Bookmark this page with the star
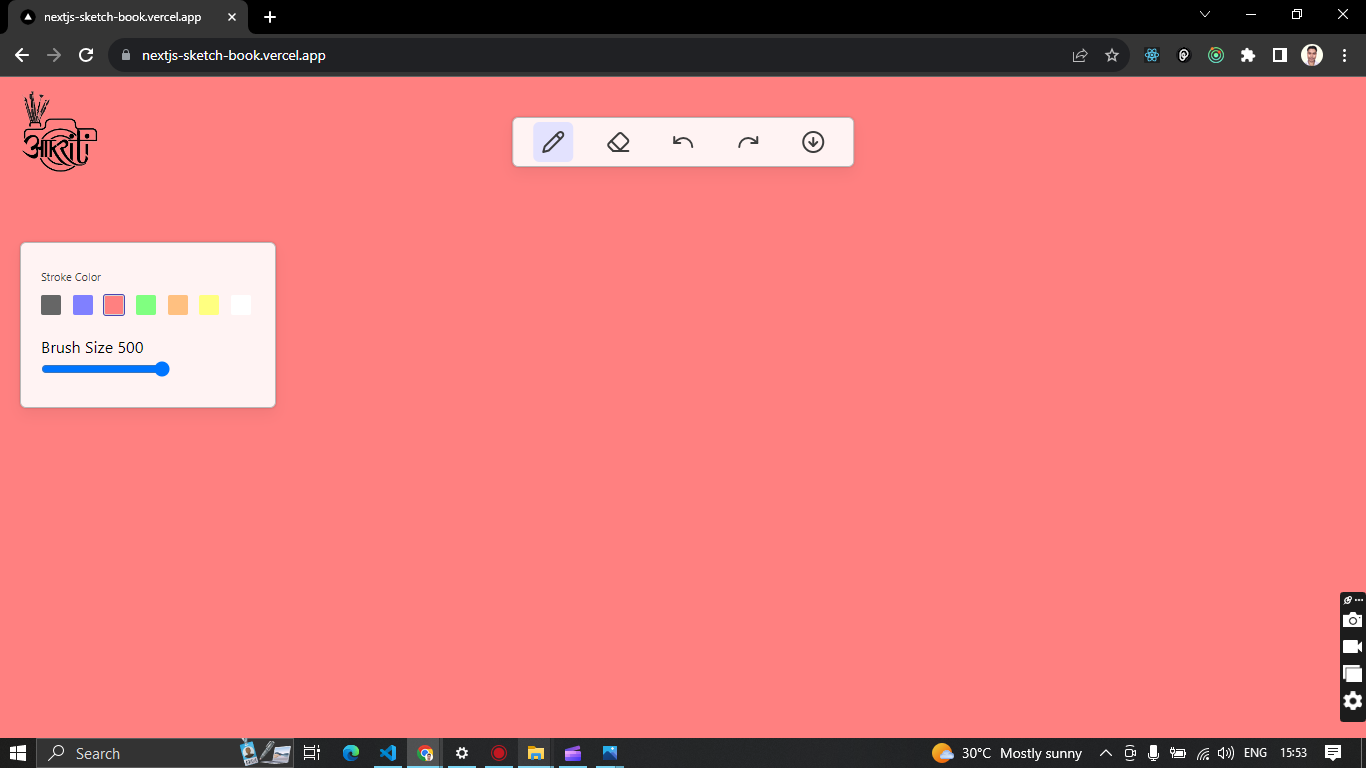This screenshot has height=768, width=1366. 1112,55
